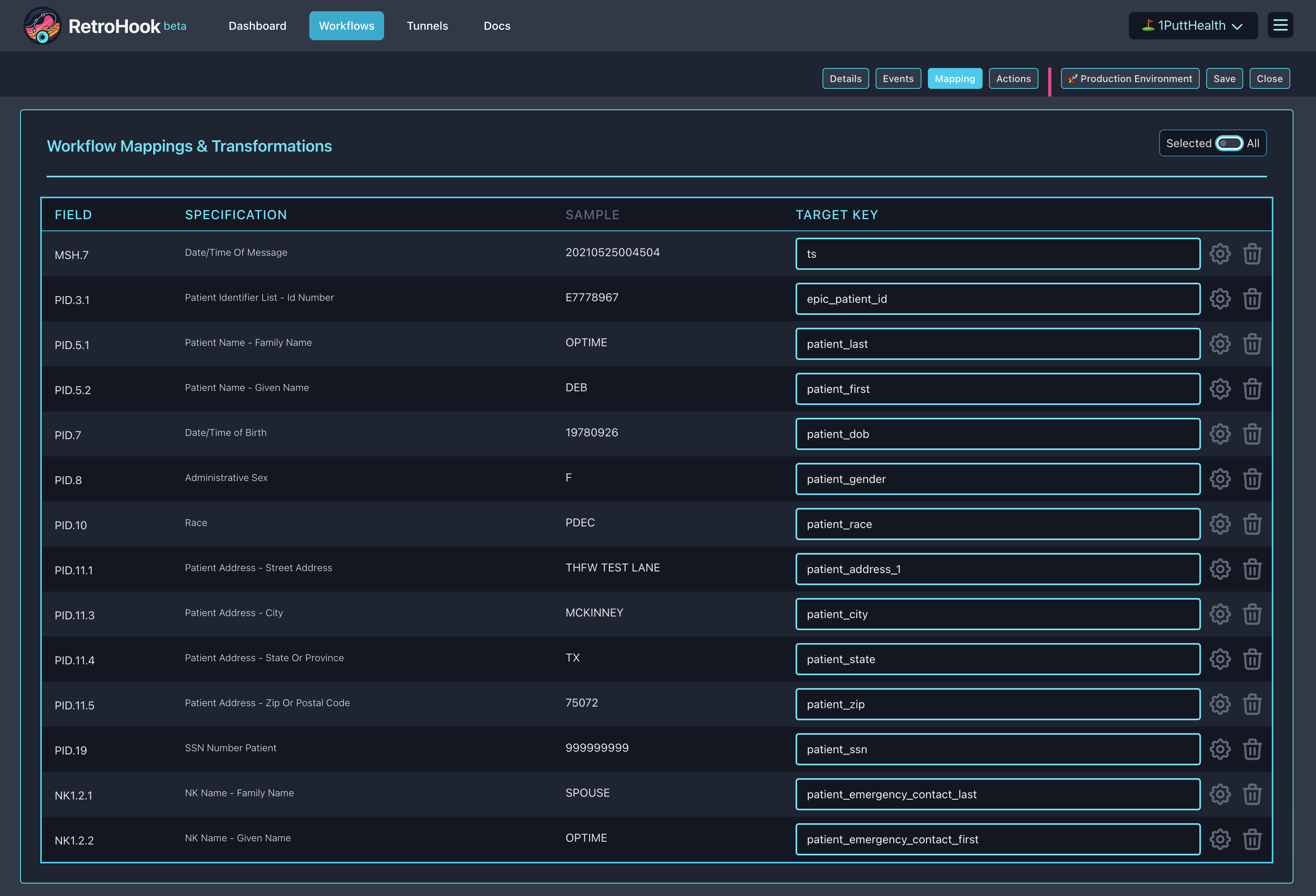Delete the patient_address_1 mapping
Viewport: 1316px width, 896px height.
pos(1252,569)
